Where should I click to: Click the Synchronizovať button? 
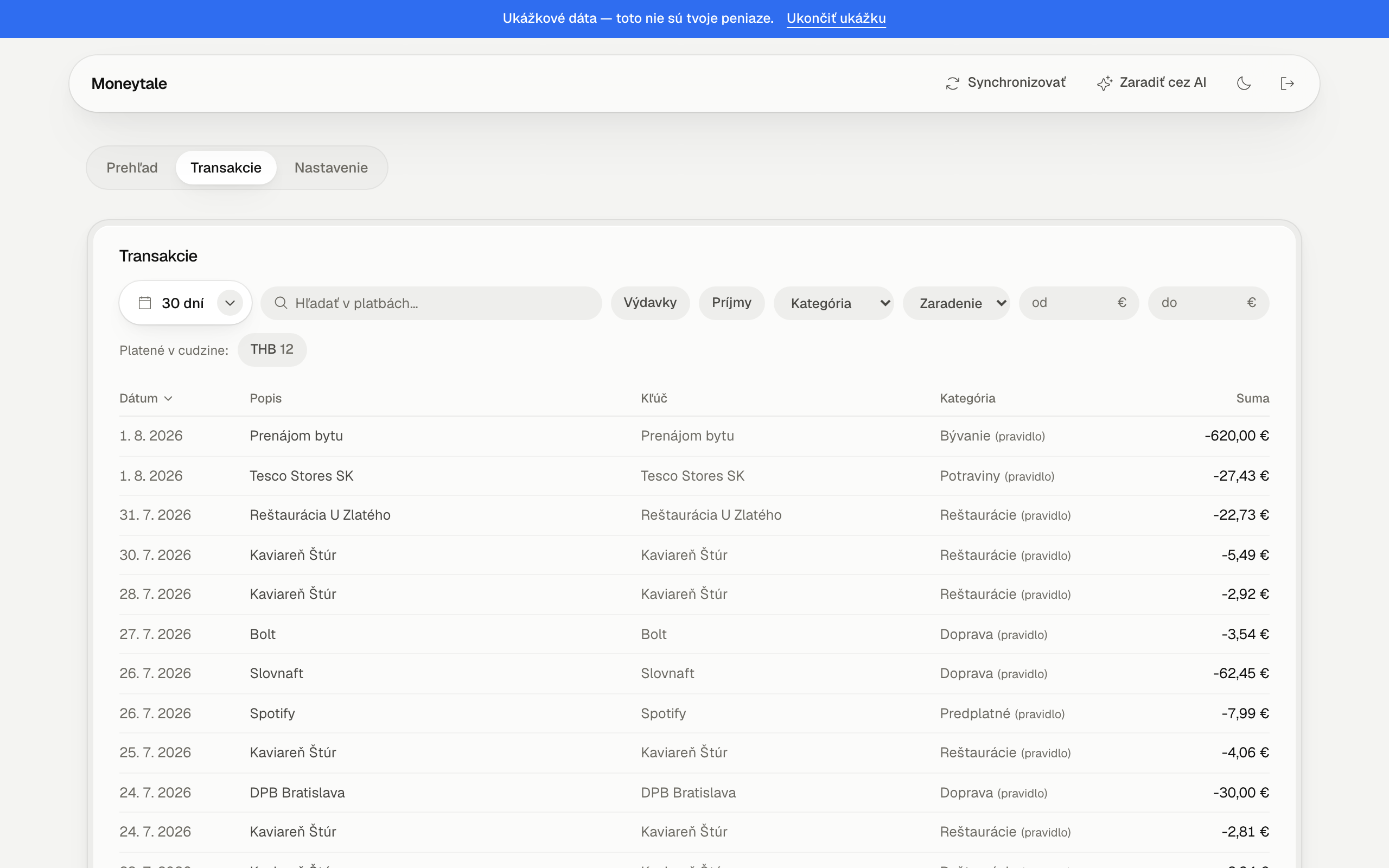[1005, 83]
